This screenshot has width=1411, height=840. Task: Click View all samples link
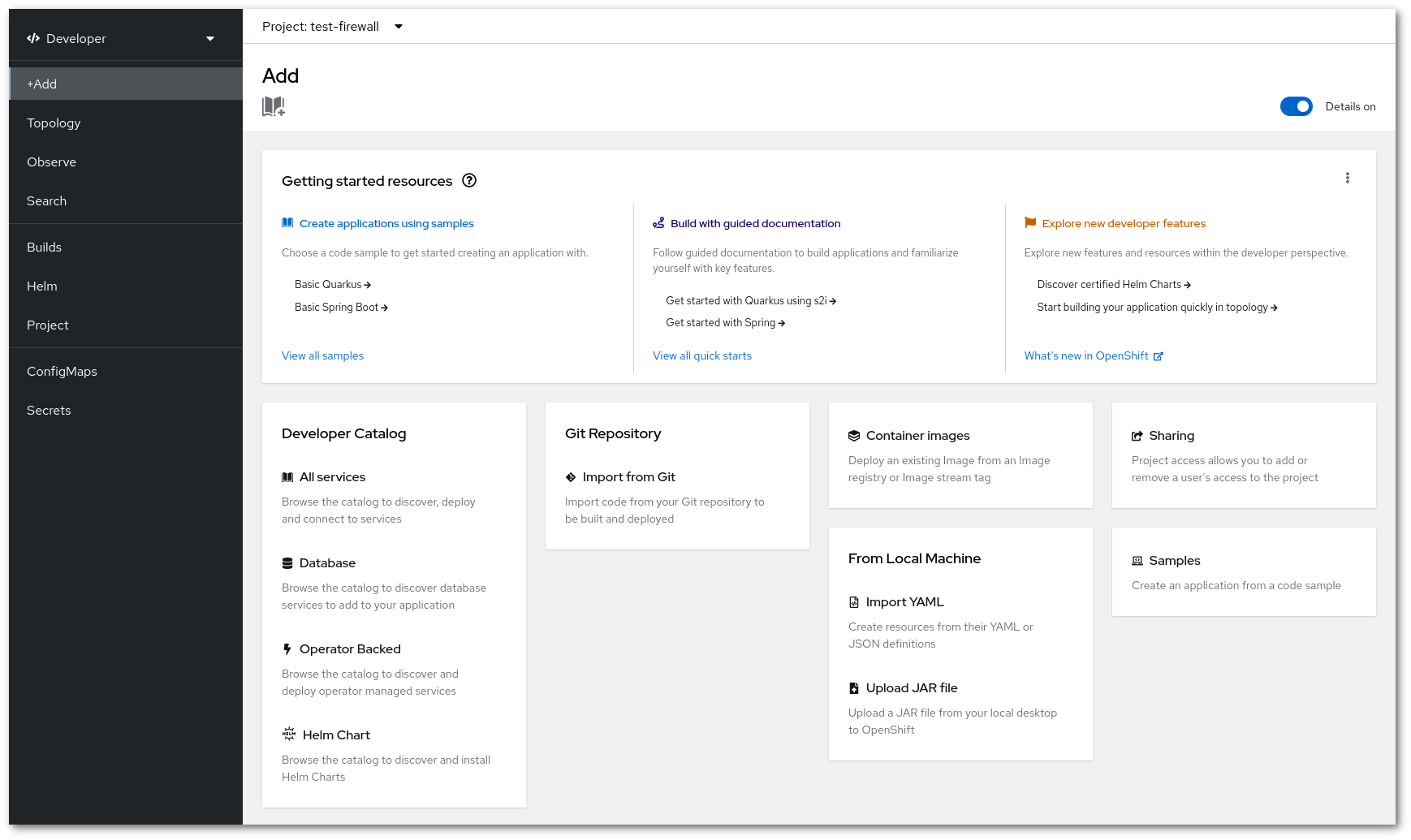322,356
